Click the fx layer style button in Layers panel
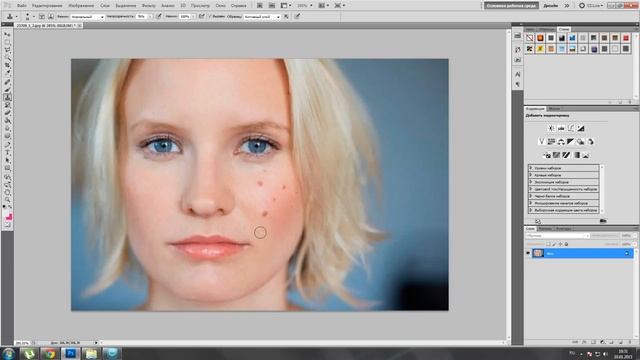This screenshot has height=360, width=640. coord(584,342)
